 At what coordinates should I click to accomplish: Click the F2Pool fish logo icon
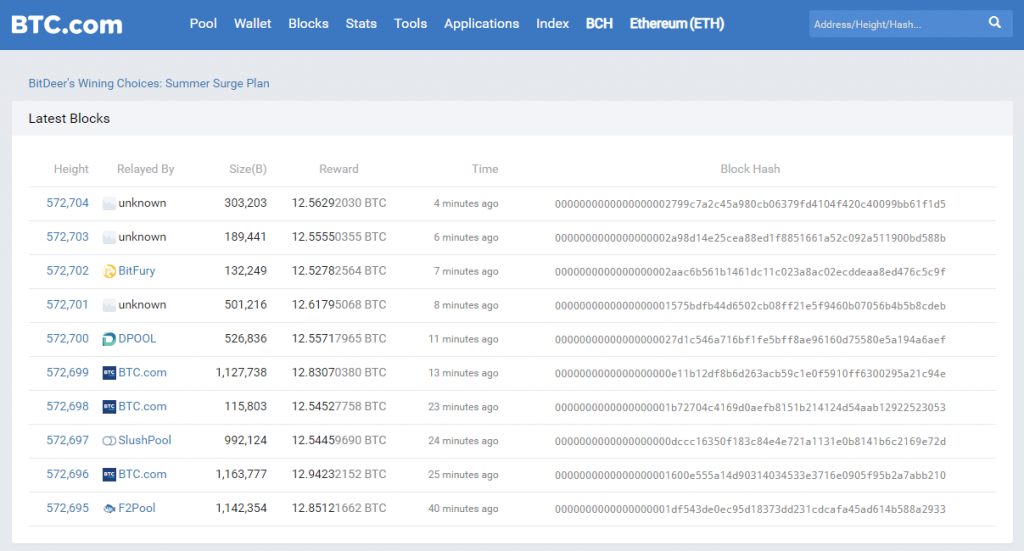(x=109, y=509)
